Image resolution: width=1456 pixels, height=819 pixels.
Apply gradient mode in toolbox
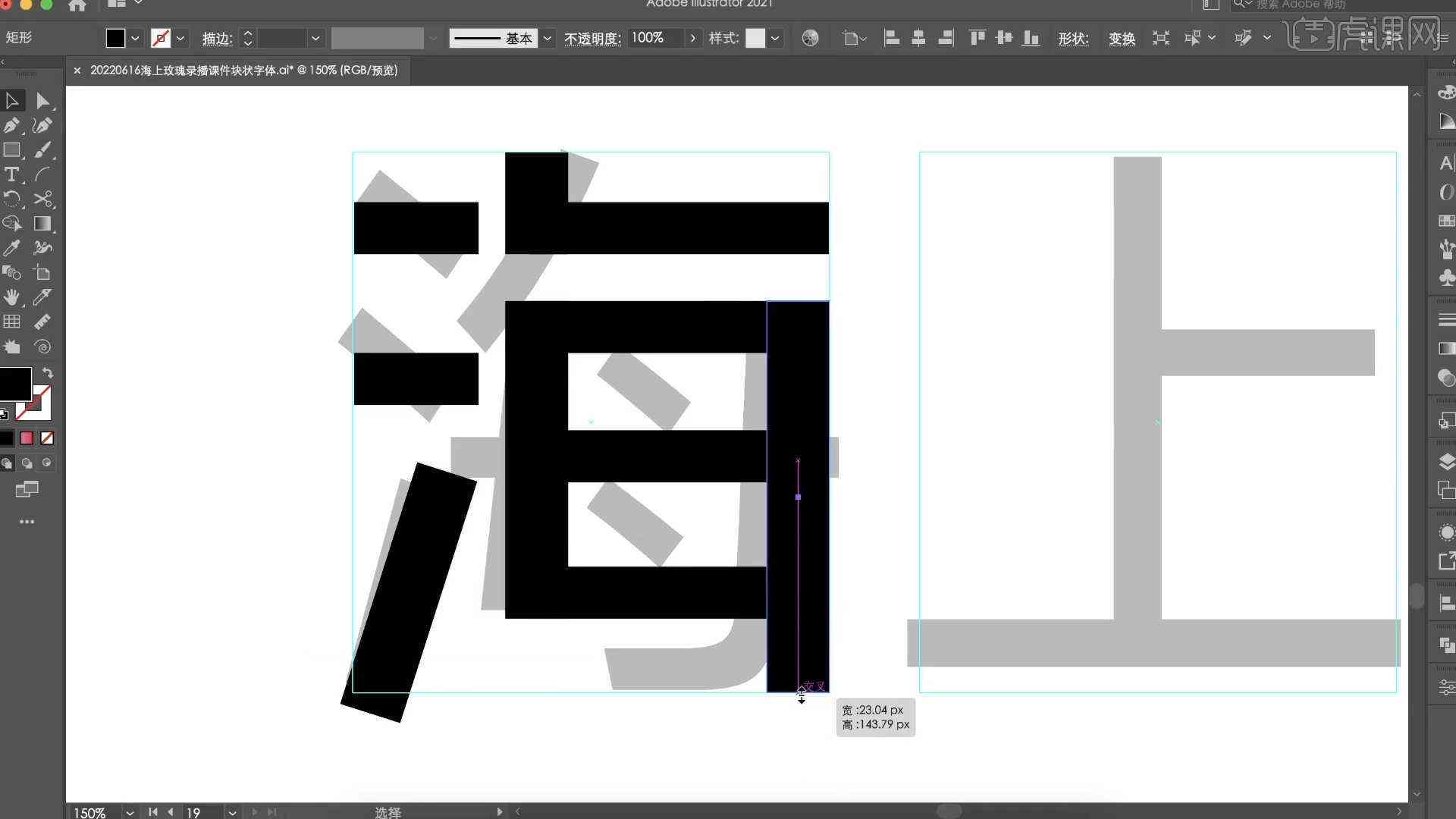pyautogui.click(x=27, y=438)
